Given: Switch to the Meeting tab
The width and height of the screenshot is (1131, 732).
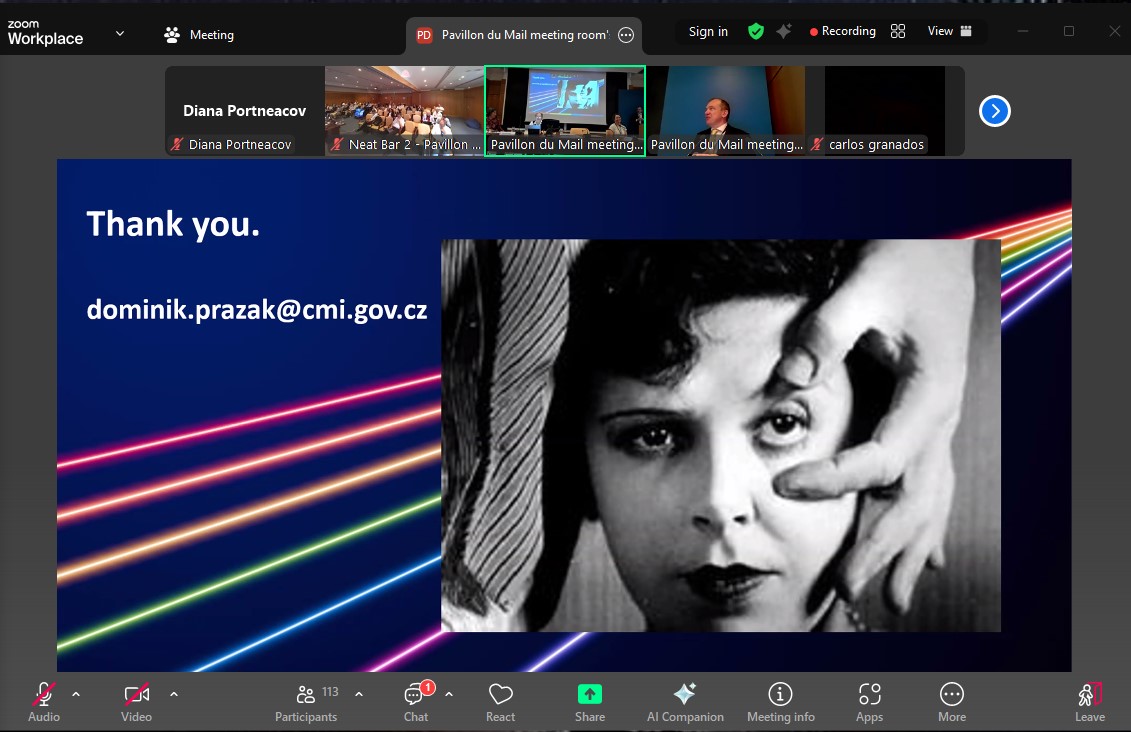Looking at the screenshot, I should (x=199, y=35).
